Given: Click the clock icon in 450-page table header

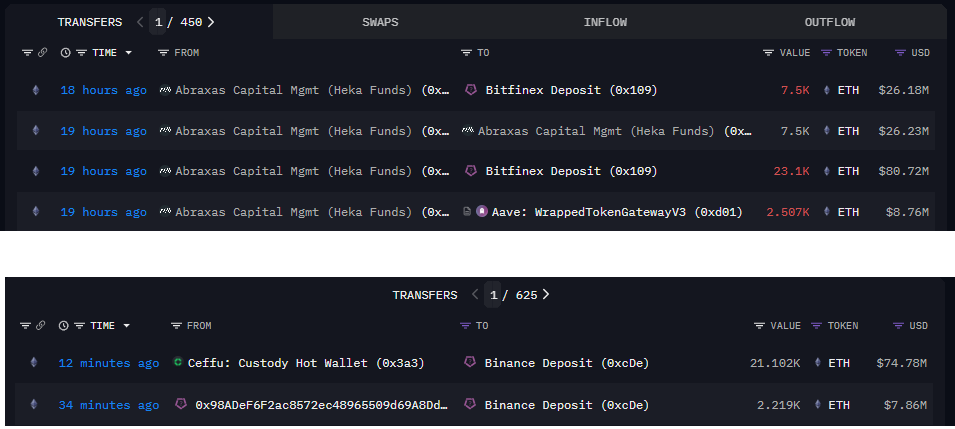Looking at the screenshot, I should coord(65,53).
